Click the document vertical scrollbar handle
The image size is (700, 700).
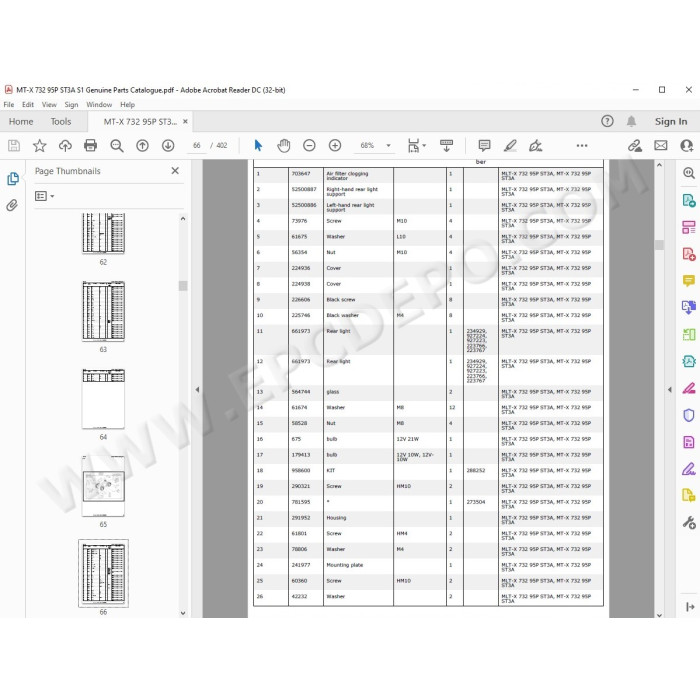659,245
